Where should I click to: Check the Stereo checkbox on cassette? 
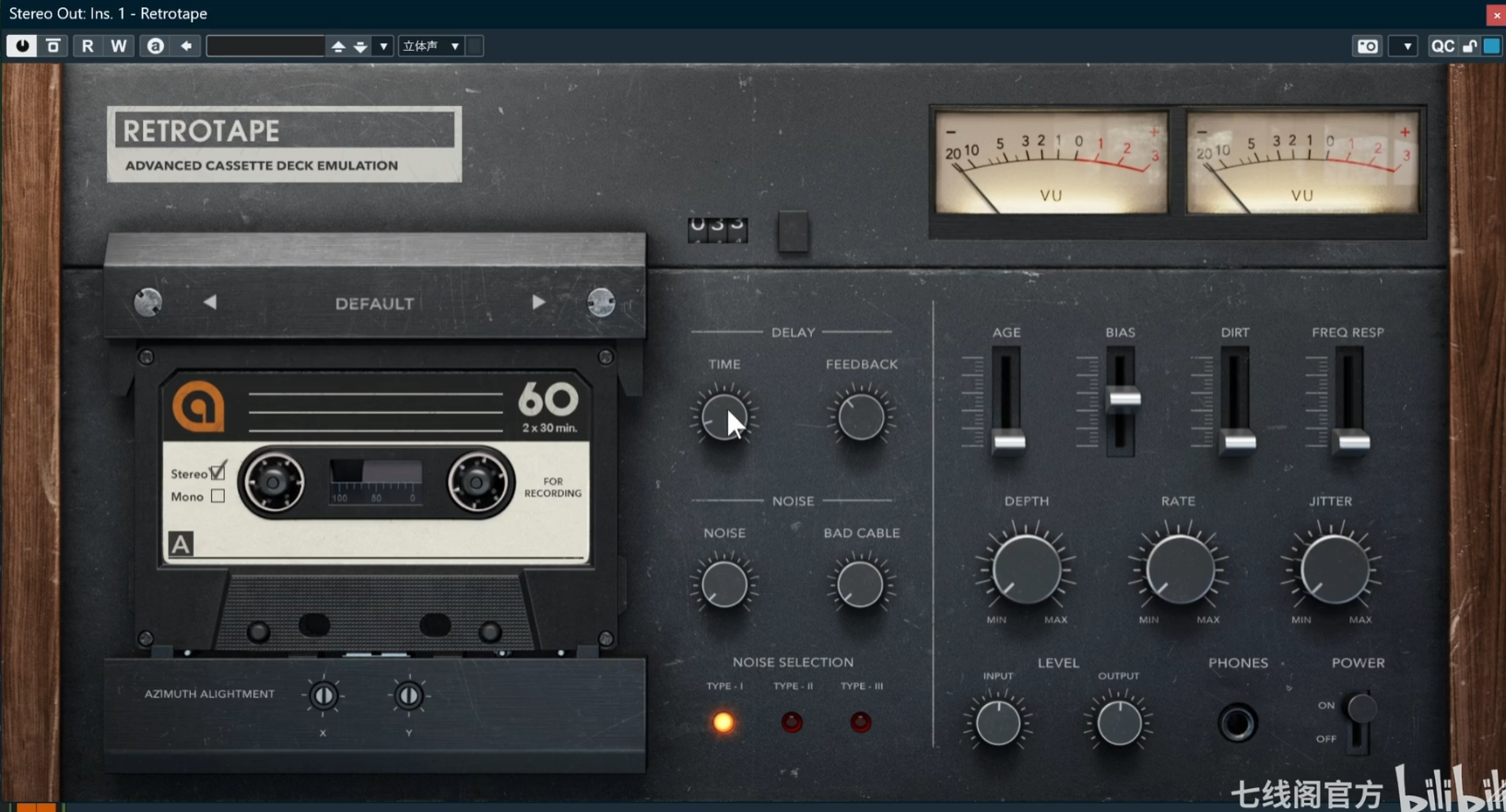click(x=218, y=473)
